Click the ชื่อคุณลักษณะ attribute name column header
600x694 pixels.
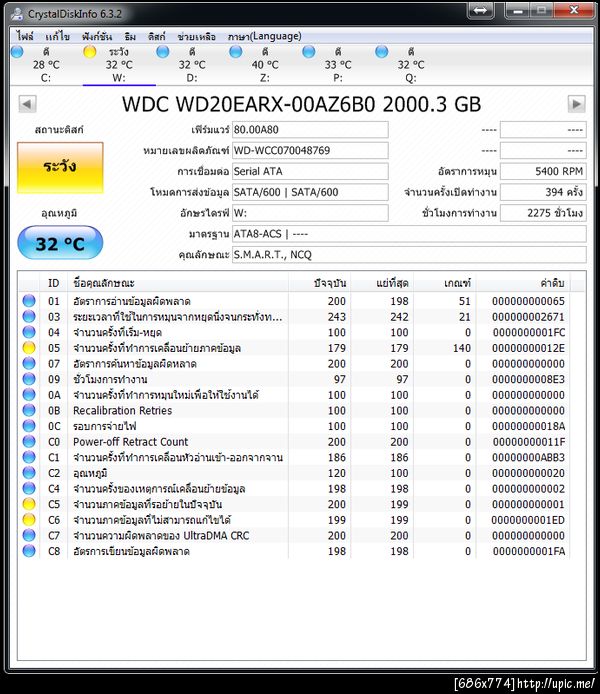(178, 283)
